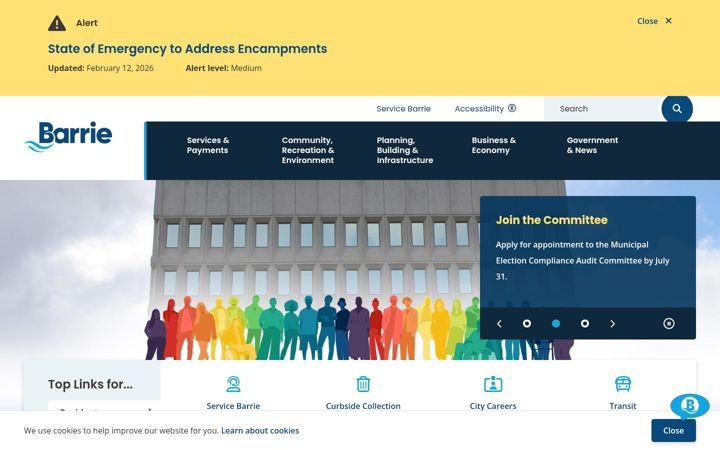Pause the carousel slideshow
Viewport: 720px width, 450px height.
coord(669,323)
